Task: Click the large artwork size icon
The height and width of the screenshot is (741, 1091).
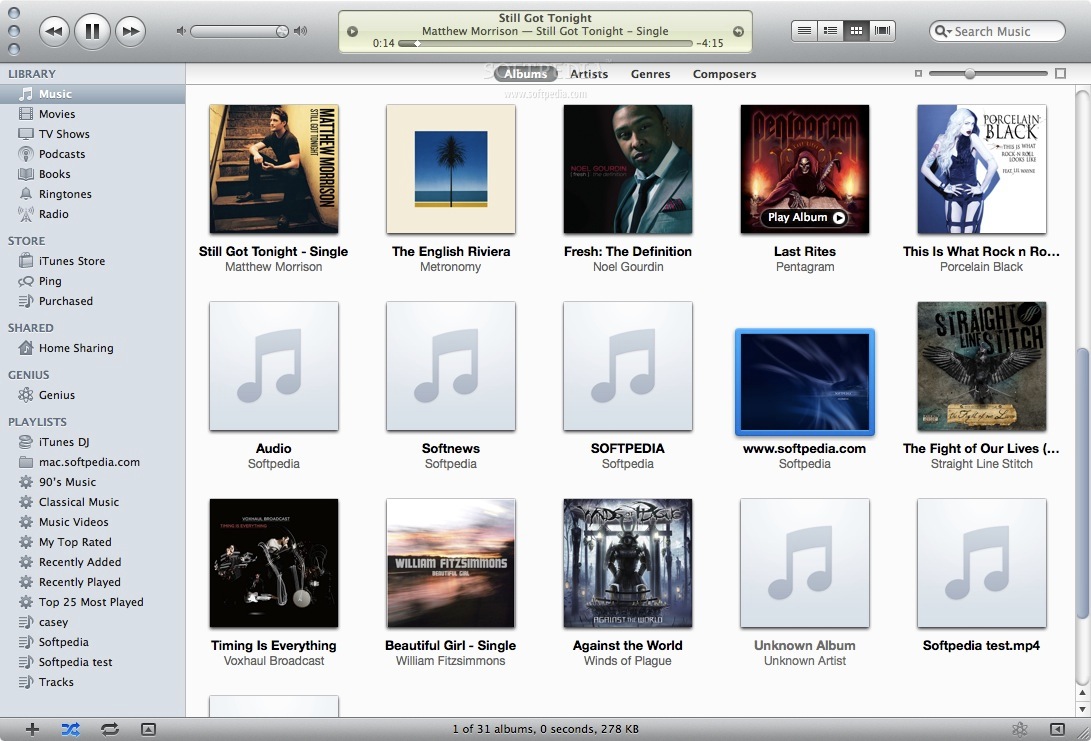Action: (x=1060, y=73)
